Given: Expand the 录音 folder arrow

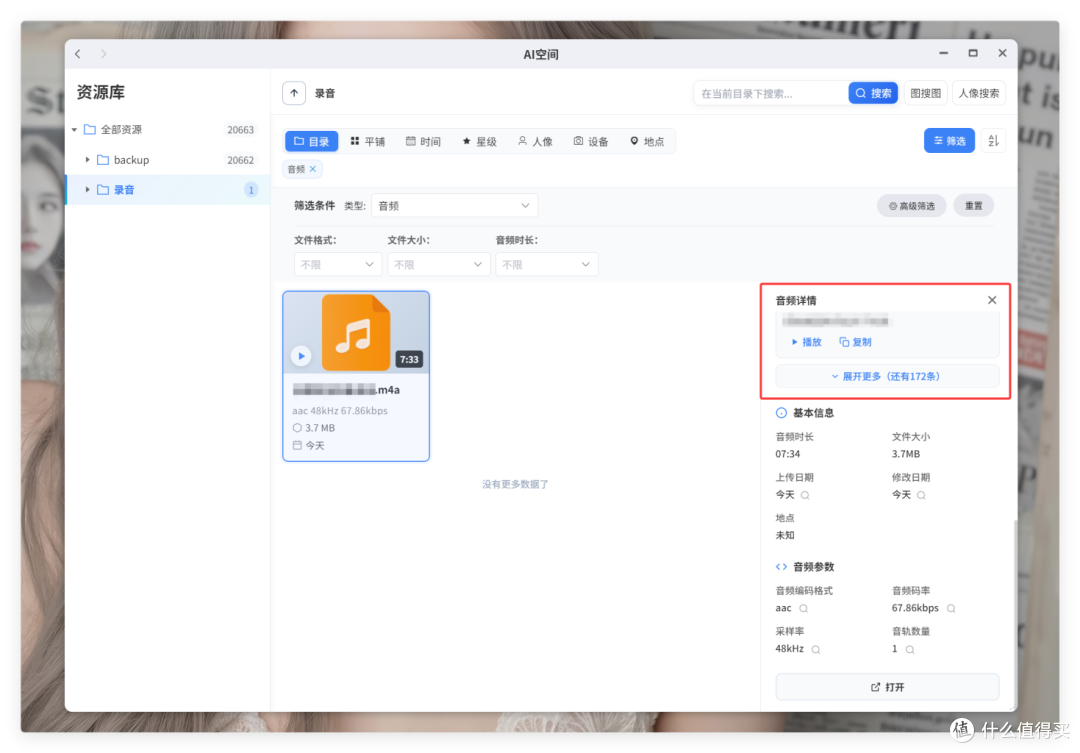Looking at the screenshot, I should (x=87, y=189).
